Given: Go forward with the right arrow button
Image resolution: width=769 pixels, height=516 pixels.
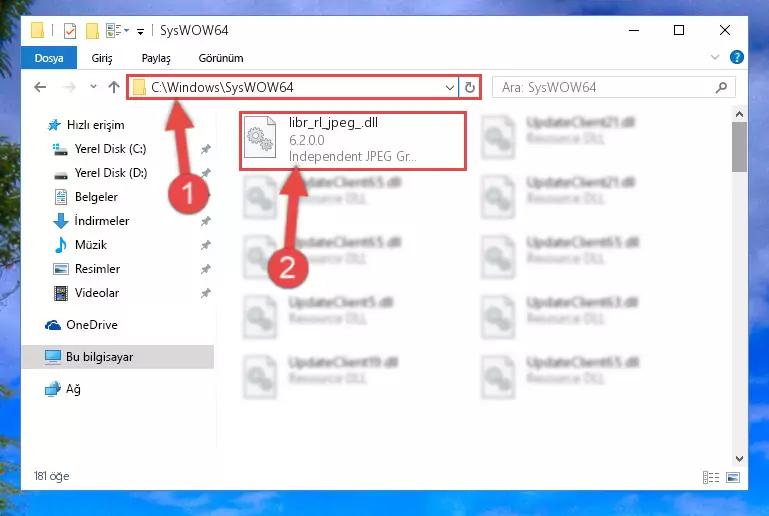Looking at the screenshot, I should [69, 87].
